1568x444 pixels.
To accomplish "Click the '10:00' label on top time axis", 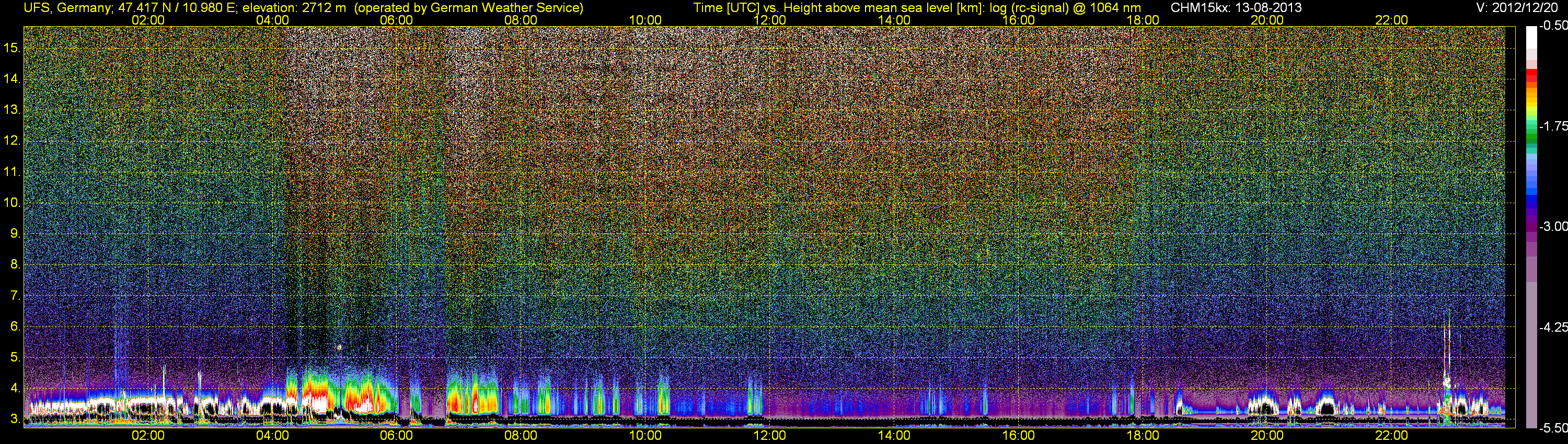I will [x=645, y=20].
